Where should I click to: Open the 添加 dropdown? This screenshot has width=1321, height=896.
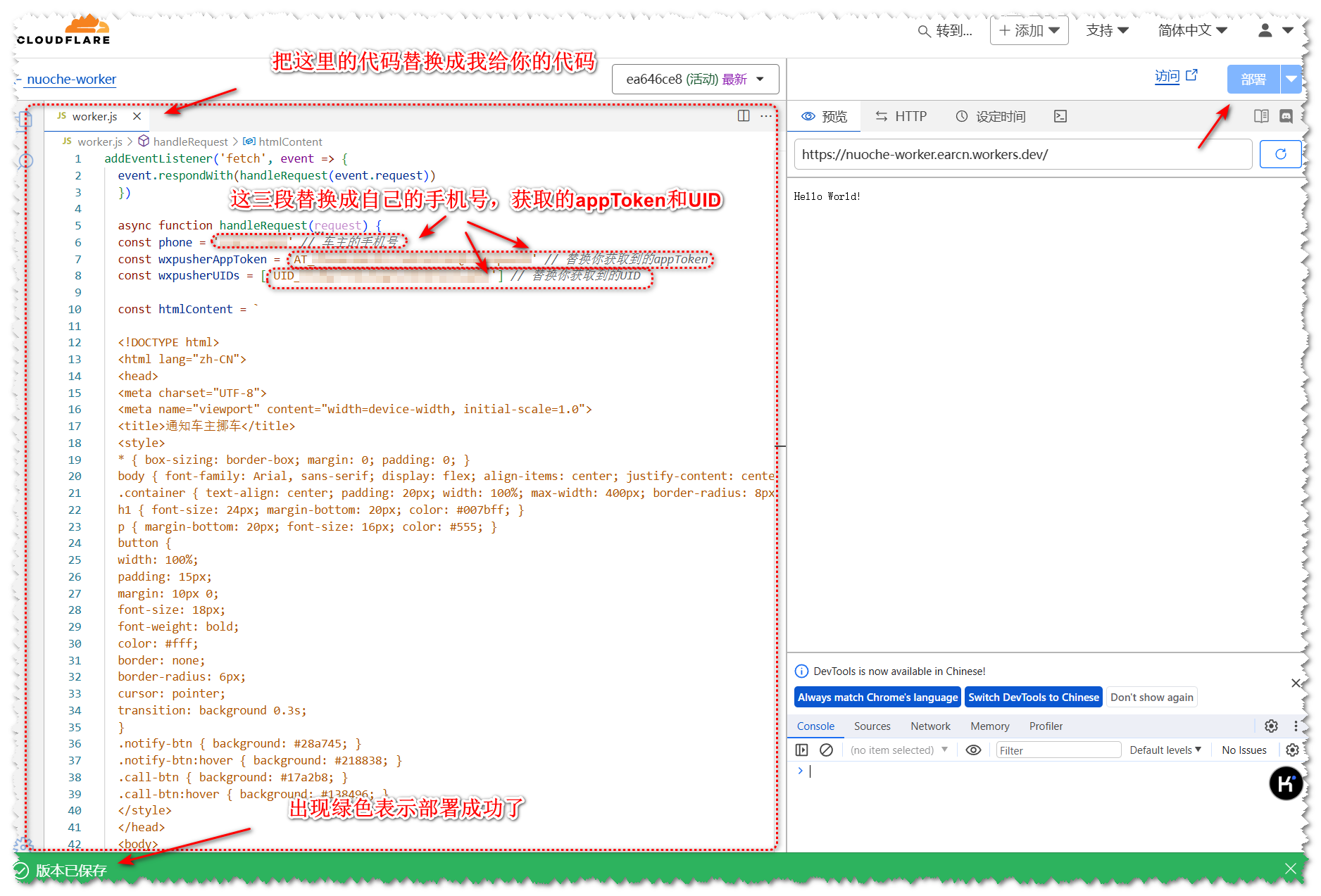point(1029,30)
